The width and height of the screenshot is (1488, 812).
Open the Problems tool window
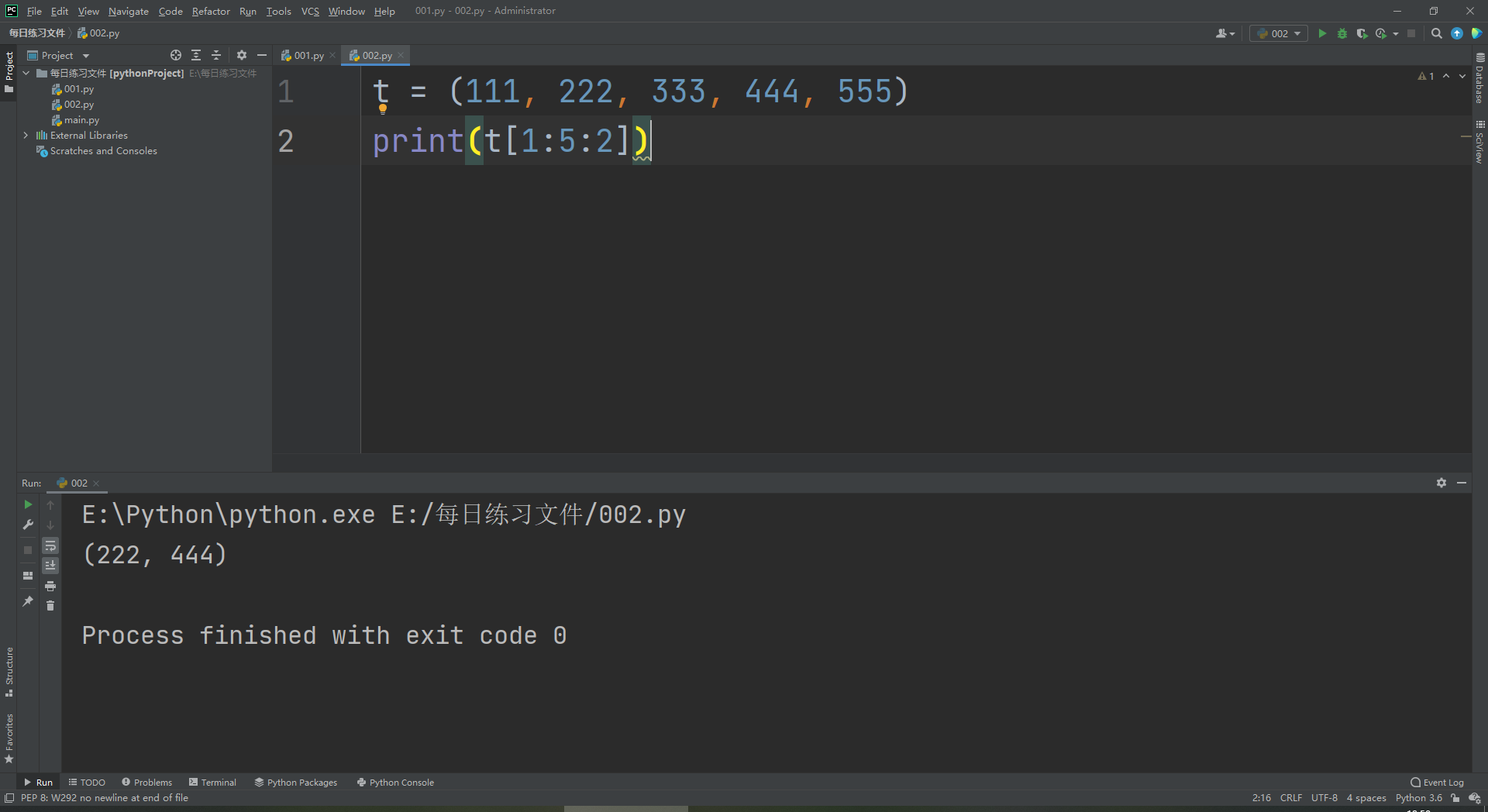click(146, 783)
